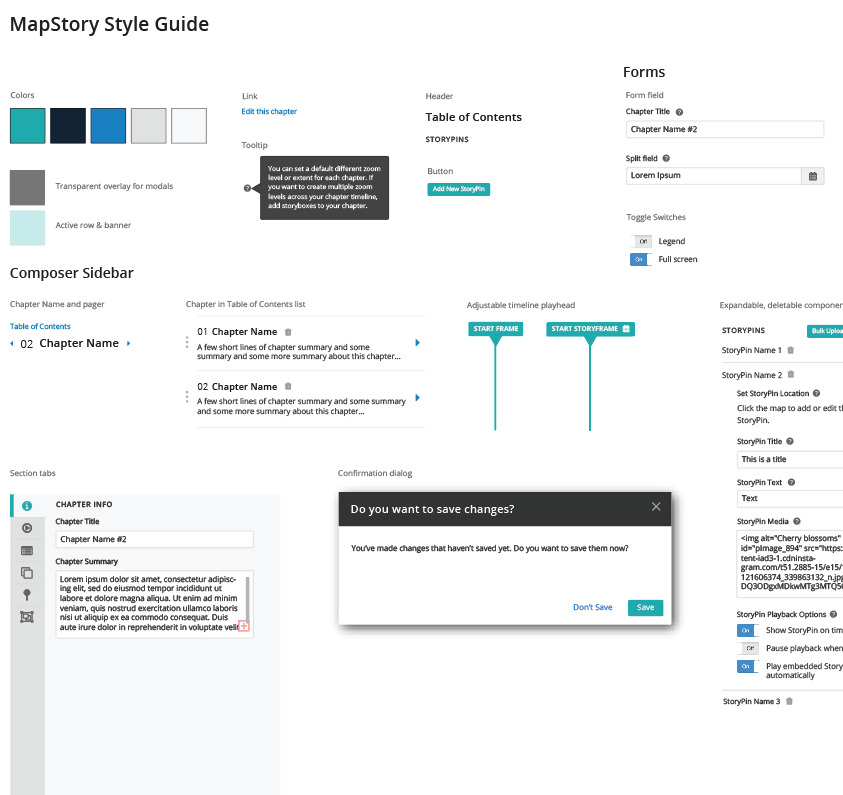This screenshot has width=843, height=795.
Task: Click help icon for StoryPin Media
Action: (x=797, y=521)
